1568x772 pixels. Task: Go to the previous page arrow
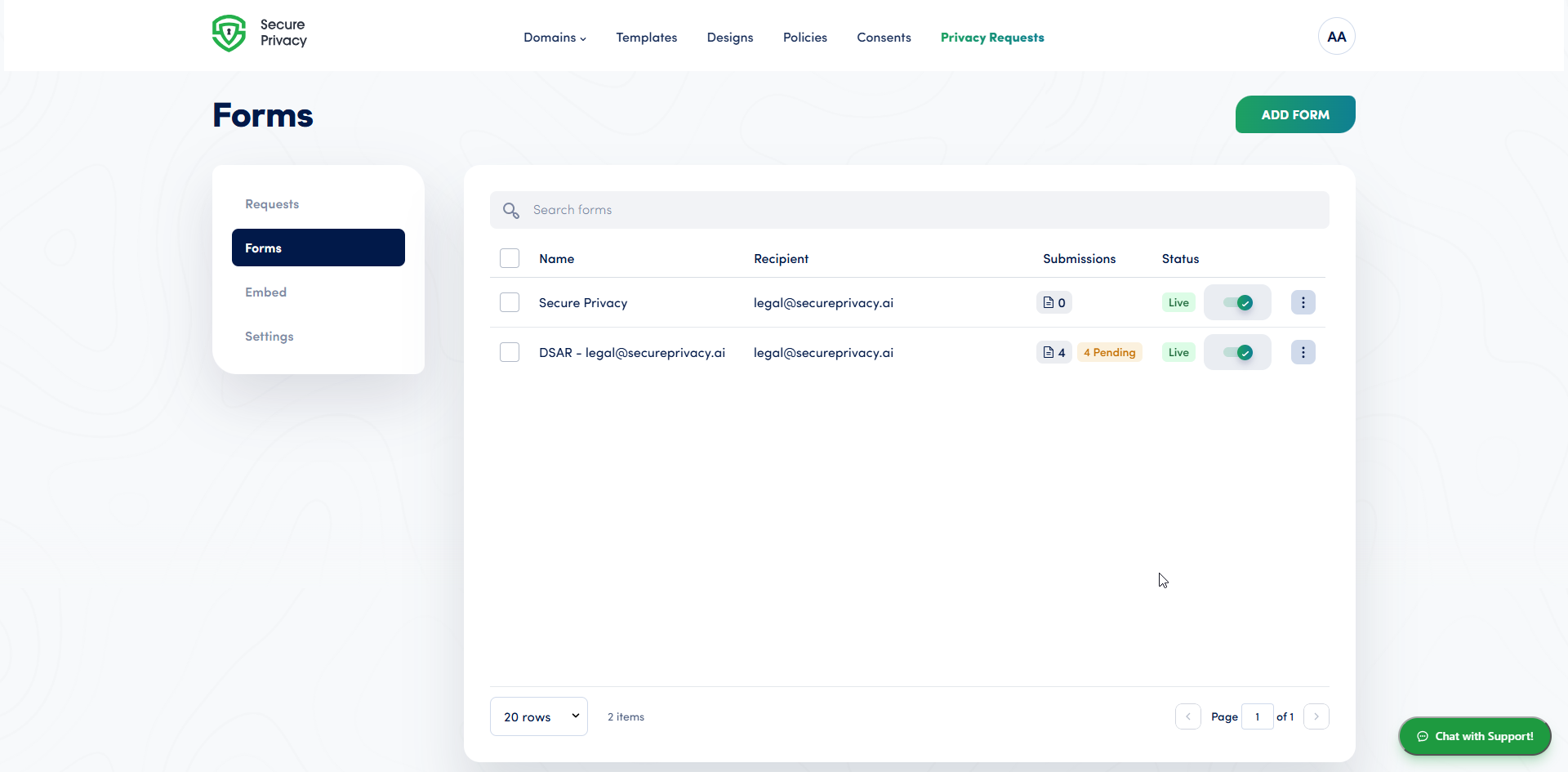click(x=1188, y=716)
